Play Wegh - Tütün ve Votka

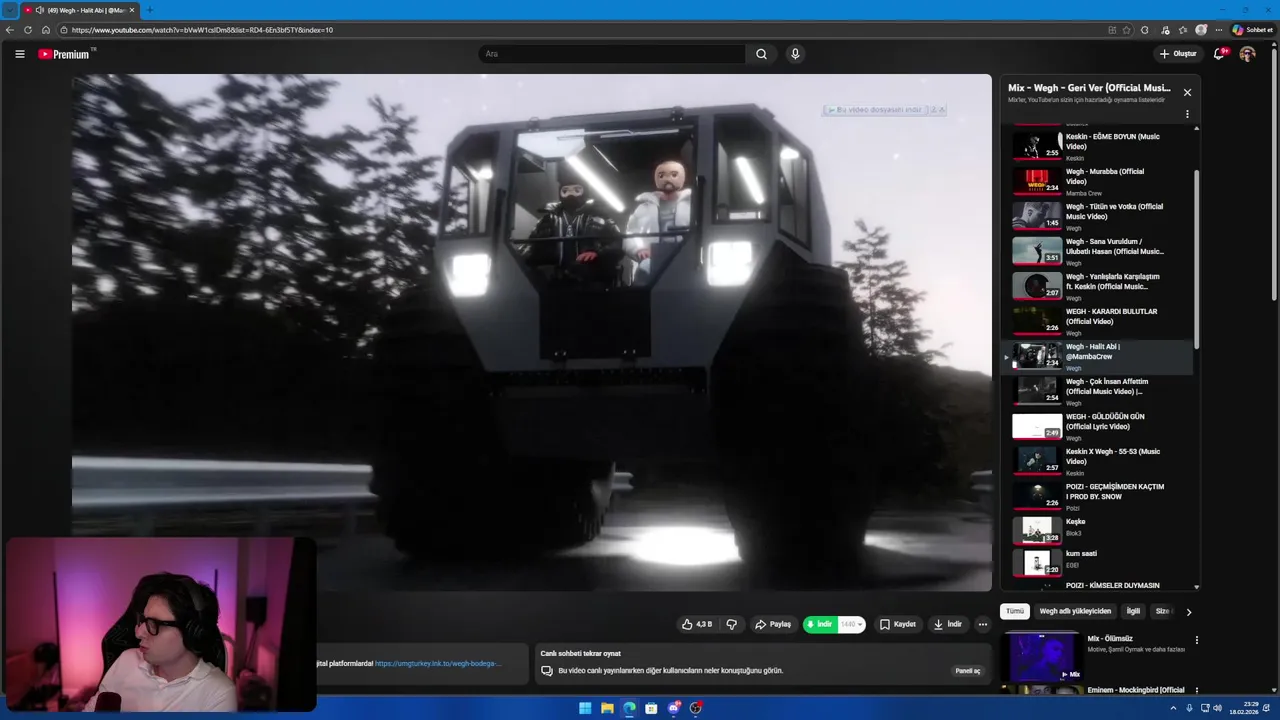click(x=1097, y=216)
